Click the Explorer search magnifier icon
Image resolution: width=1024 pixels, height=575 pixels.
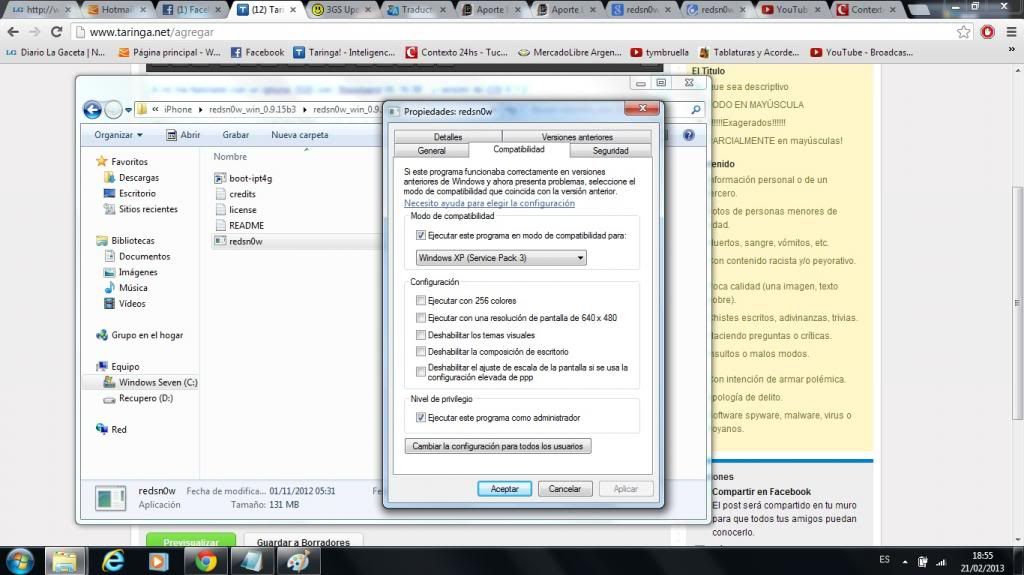[696, 110]
